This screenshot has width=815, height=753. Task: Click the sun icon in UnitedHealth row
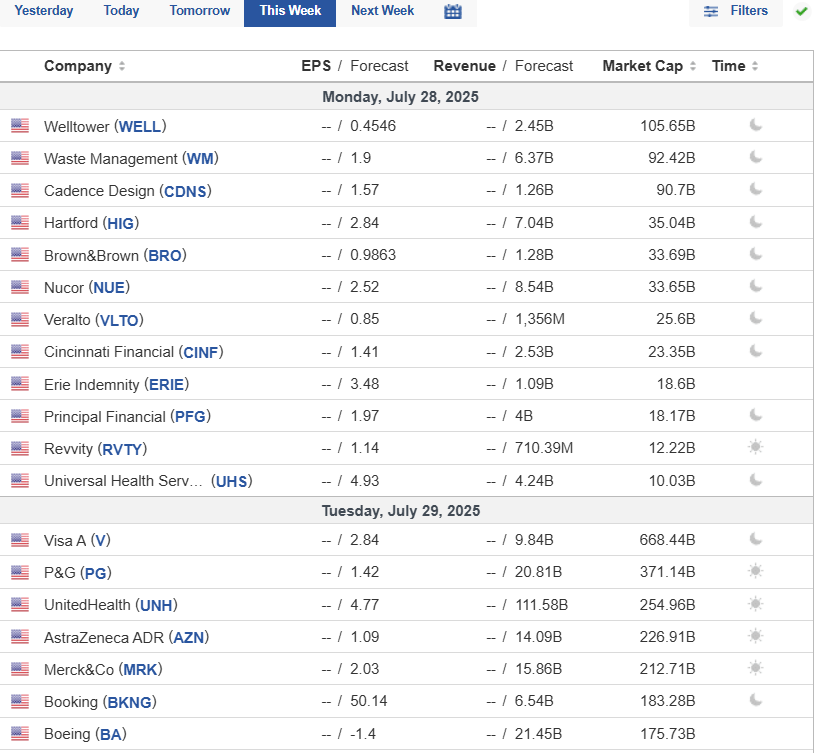tap(756, 604)
